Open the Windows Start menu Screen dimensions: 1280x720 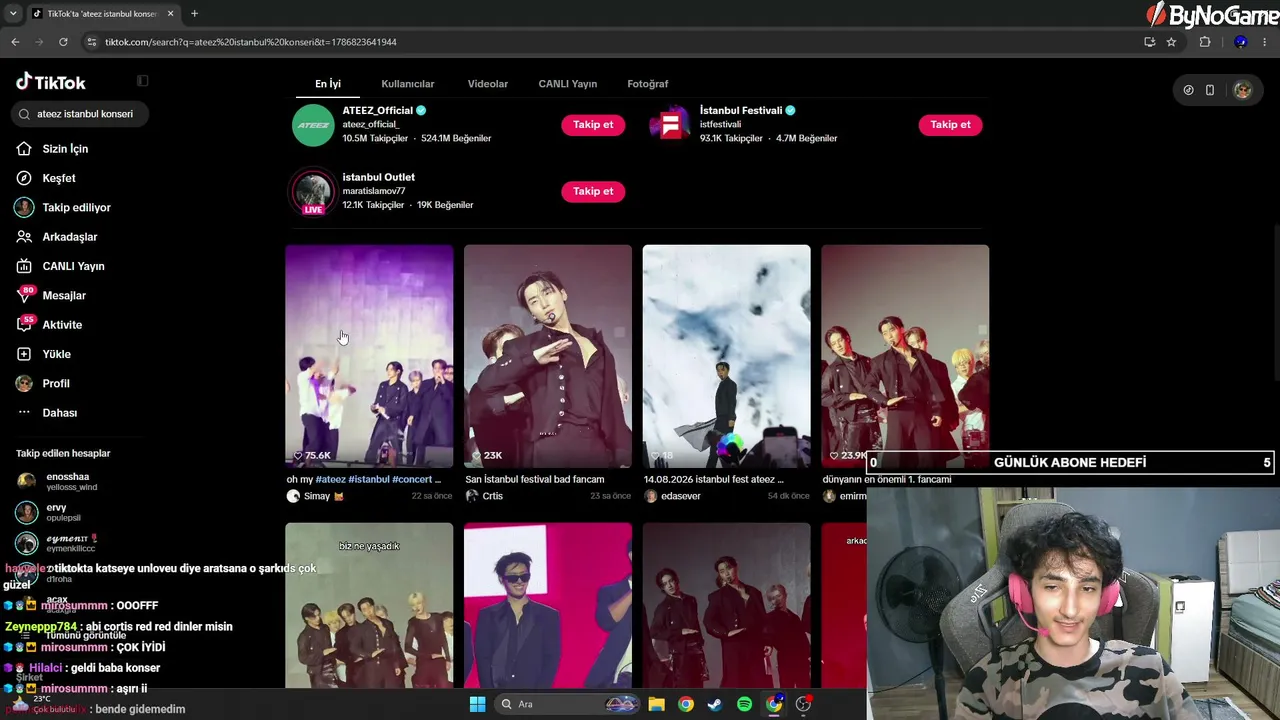[477, 704]
